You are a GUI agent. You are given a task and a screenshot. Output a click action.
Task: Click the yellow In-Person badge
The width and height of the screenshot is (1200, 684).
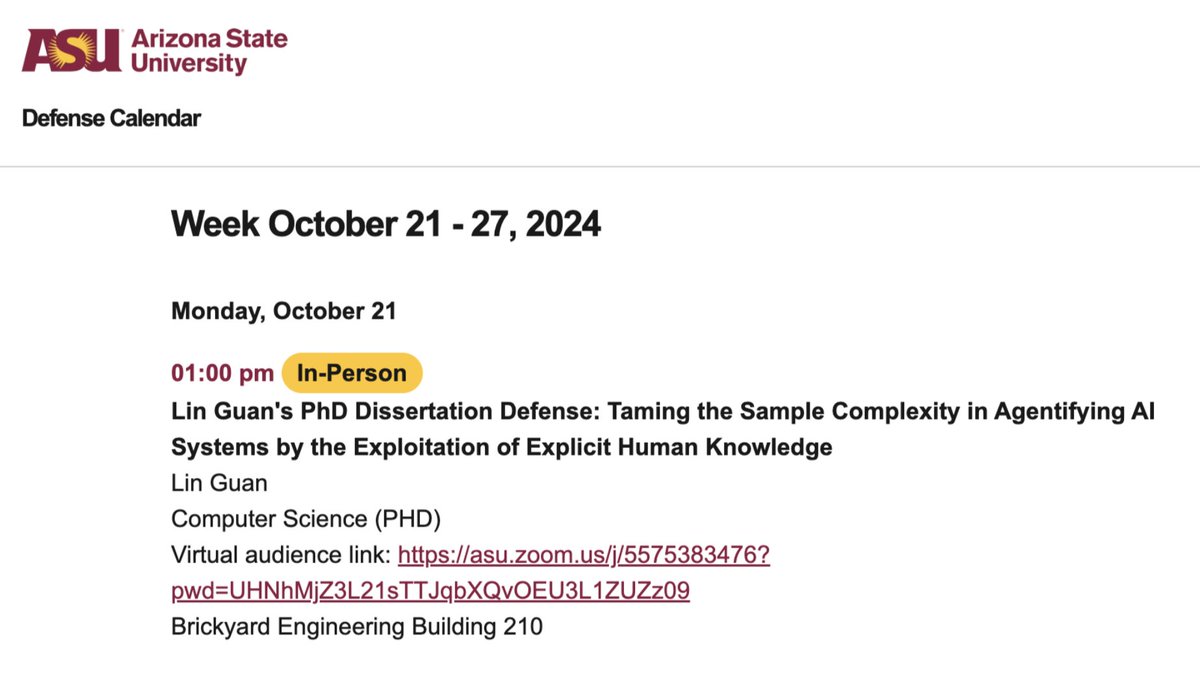(x=352, y=373)
